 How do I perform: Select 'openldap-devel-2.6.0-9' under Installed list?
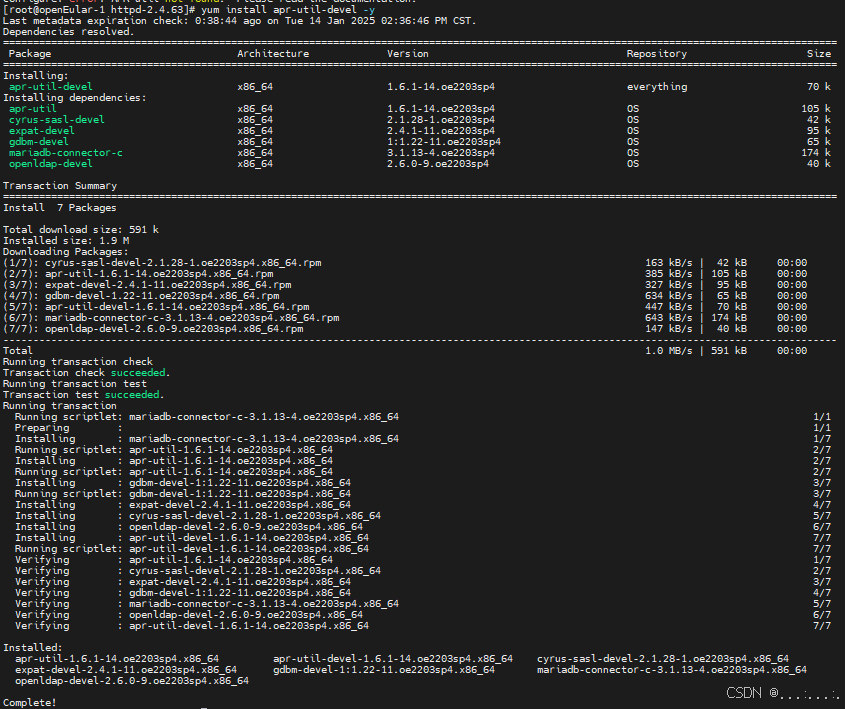click(132, 681)
